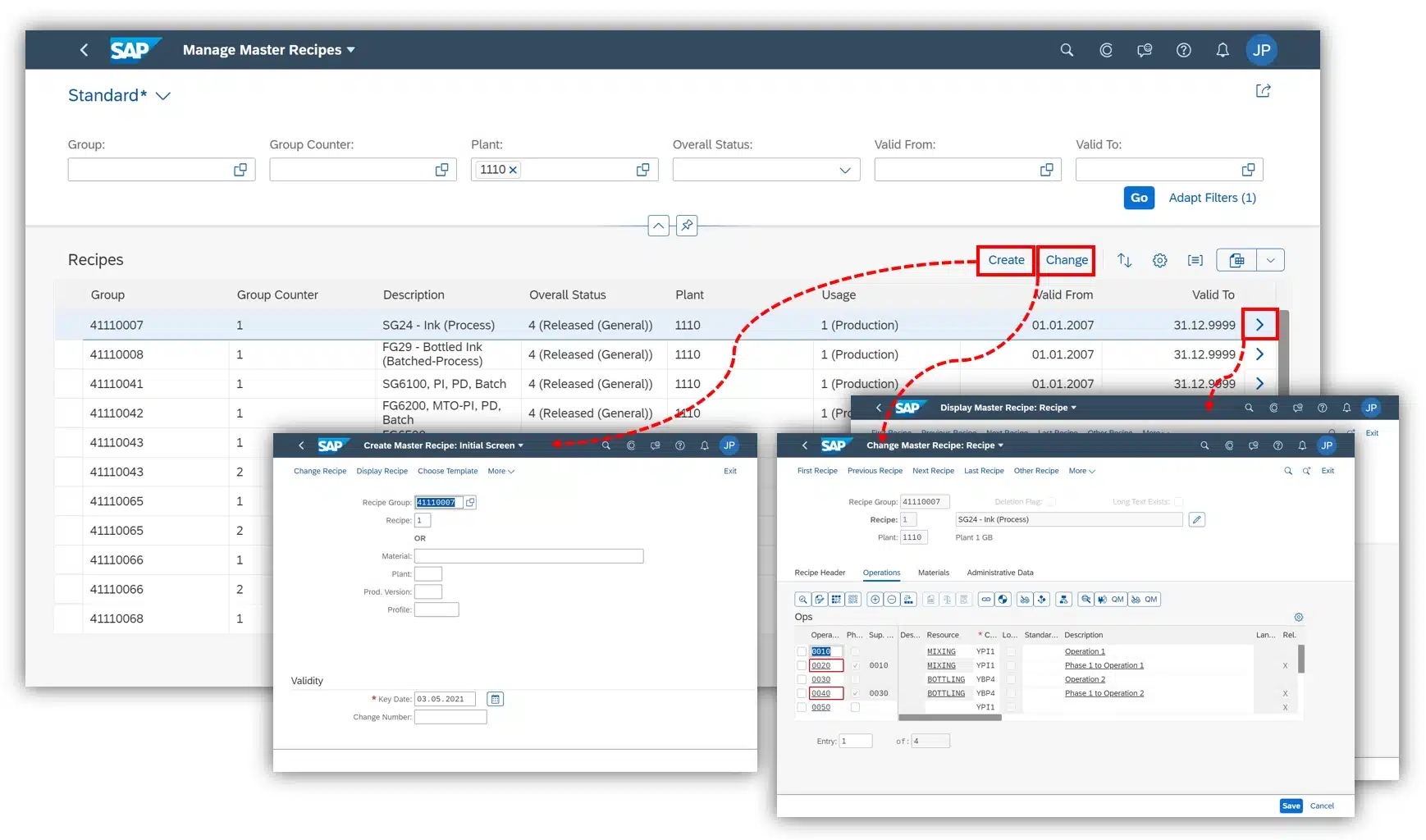This screenshot has width=1426, height=840.
Task: Select checkbox for operation 0040 row
Action: pyautogui.click(x=802, y=693)
